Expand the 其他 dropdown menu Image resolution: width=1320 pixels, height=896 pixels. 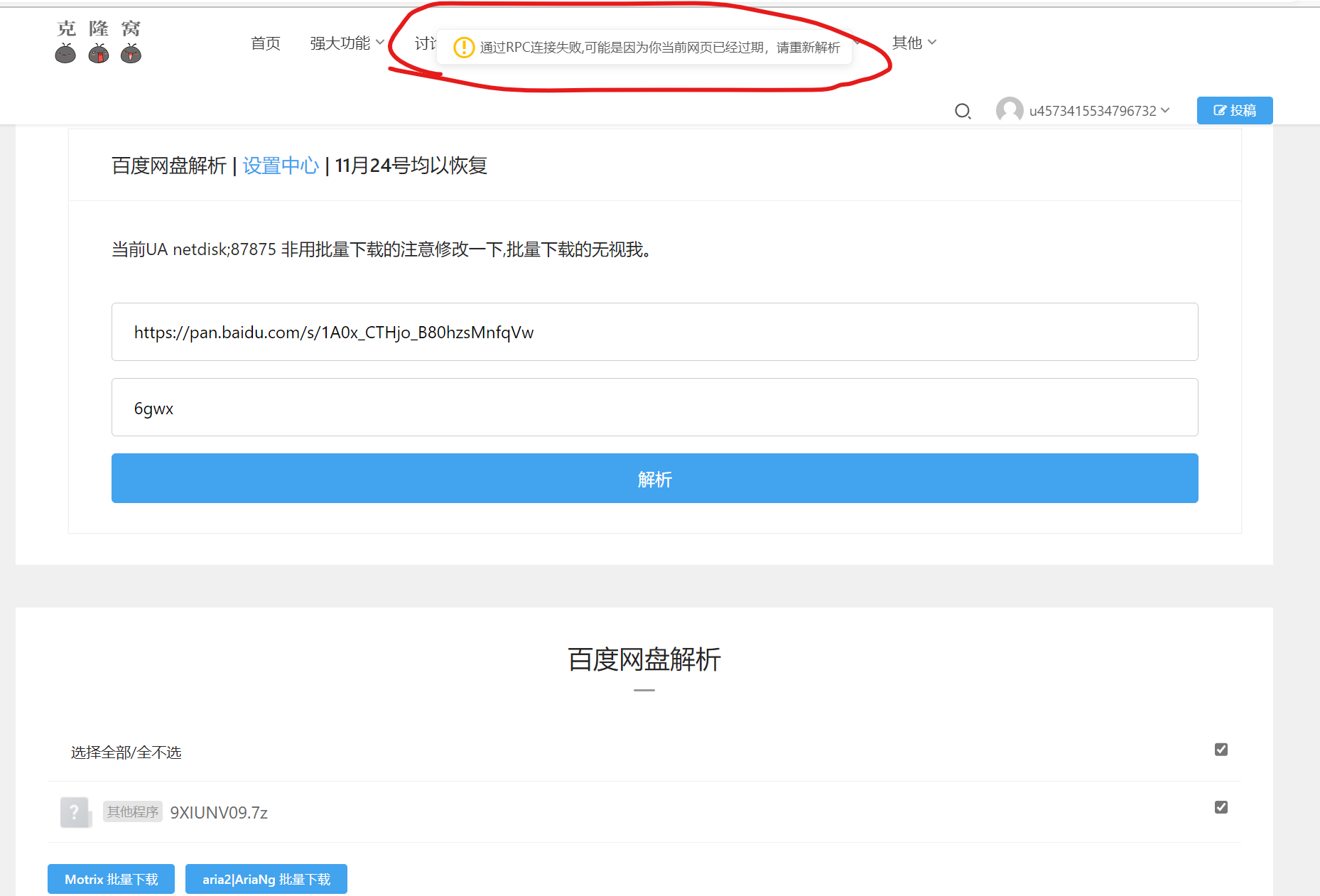tap(914, 43)
